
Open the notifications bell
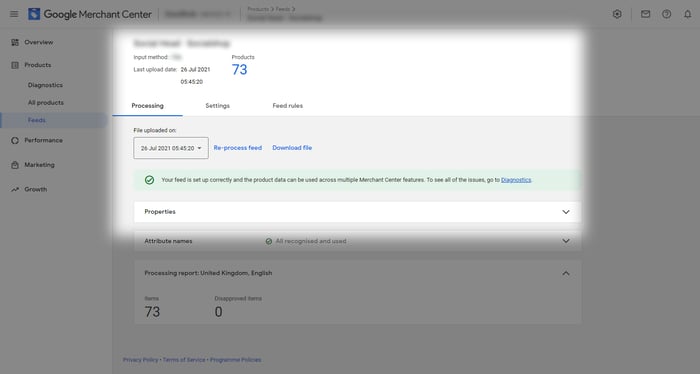(x=688, y=14)
